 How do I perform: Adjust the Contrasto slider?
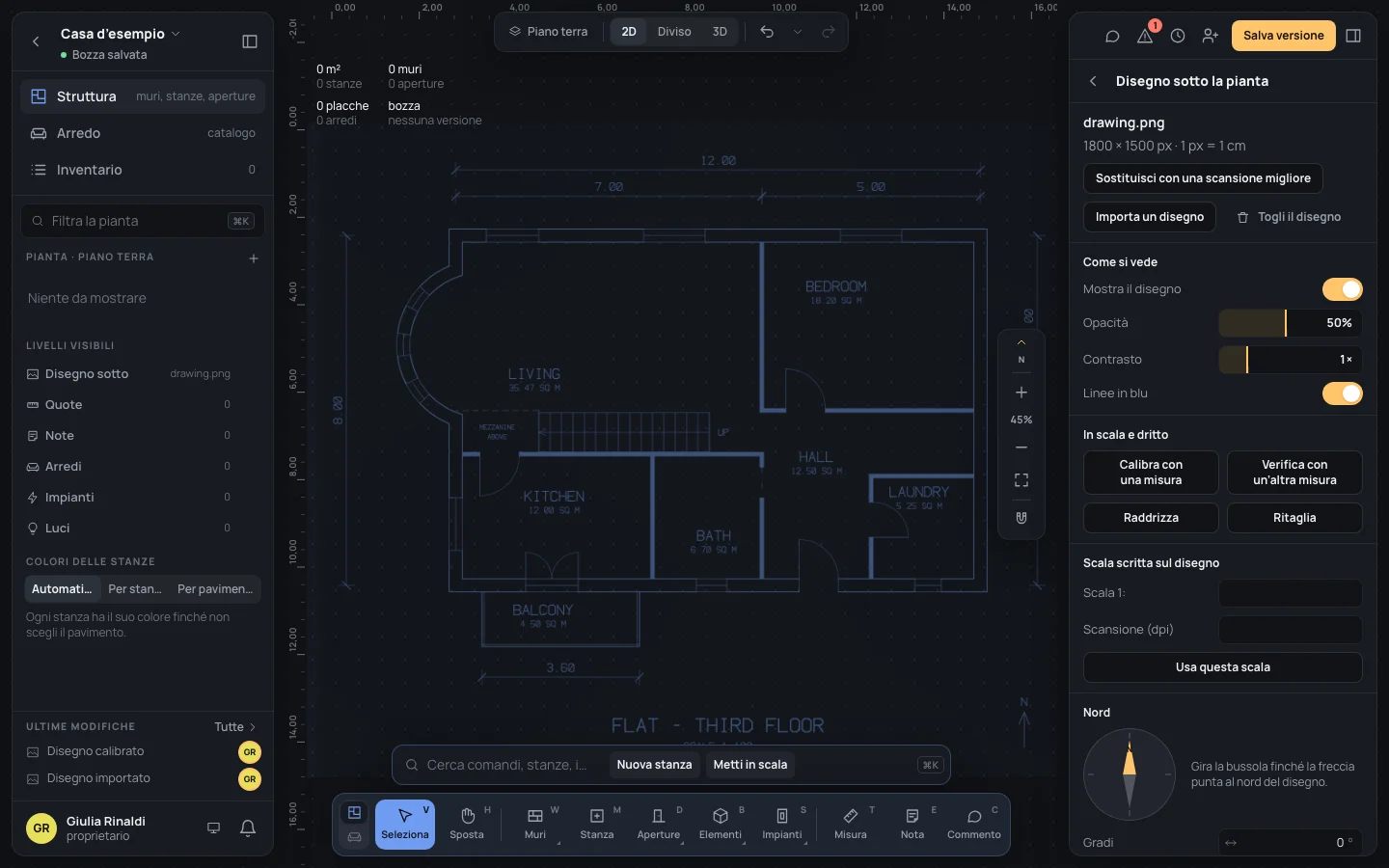1291,360
